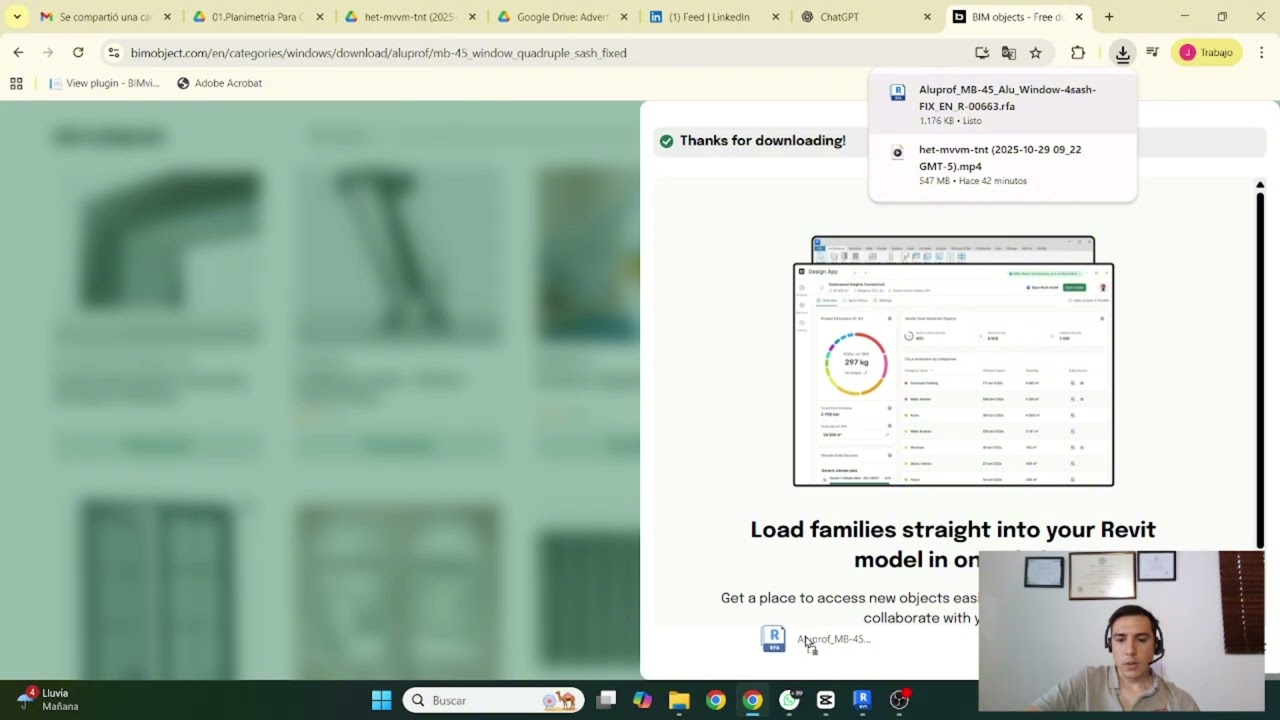This screenshot has width=1280, height=720.
Task: Go back to the previous page
Action: [18, 53]
